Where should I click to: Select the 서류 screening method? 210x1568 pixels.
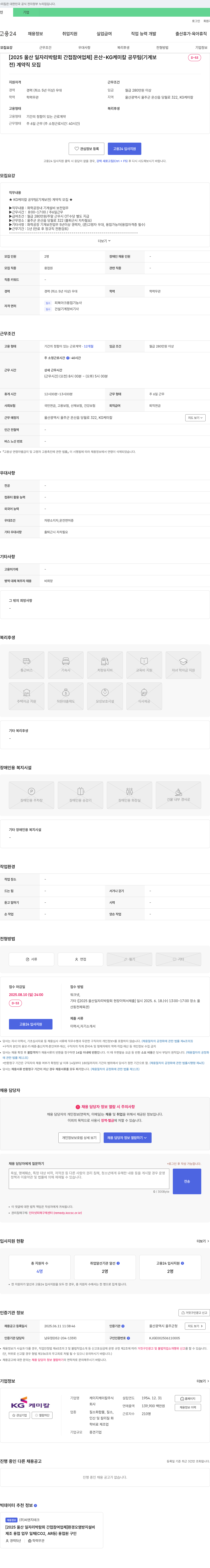31,959
